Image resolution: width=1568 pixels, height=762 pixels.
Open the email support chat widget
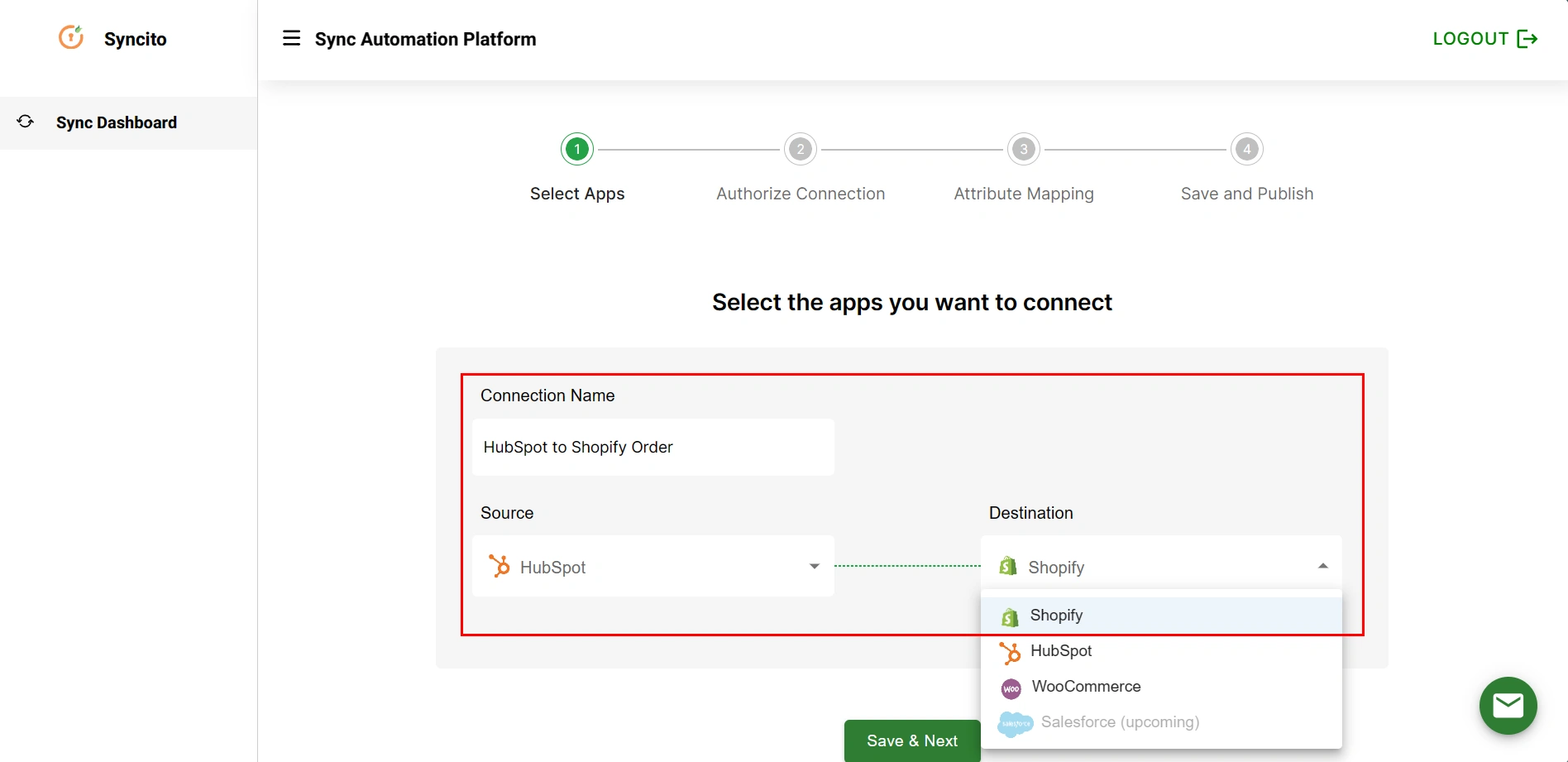click(x=1508, y=705)
